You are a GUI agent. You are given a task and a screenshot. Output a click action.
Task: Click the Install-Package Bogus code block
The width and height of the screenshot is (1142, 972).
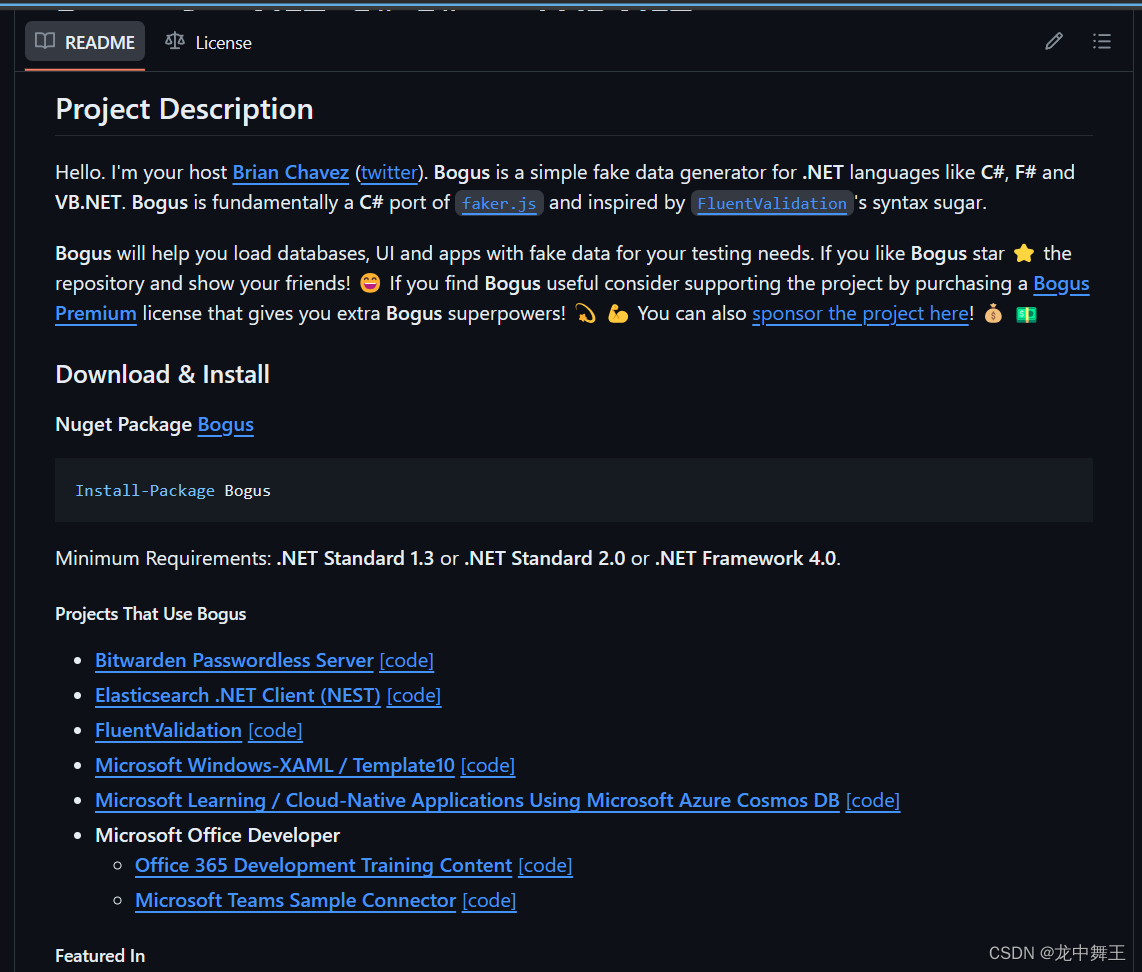click(574, 490)
